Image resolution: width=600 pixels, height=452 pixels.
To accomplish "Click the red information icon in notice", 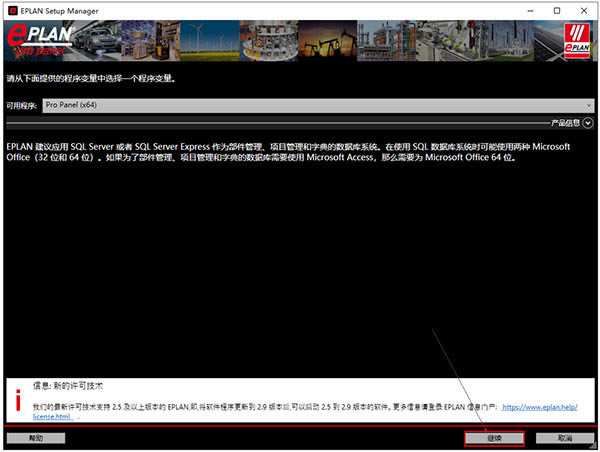I will 17,398.
